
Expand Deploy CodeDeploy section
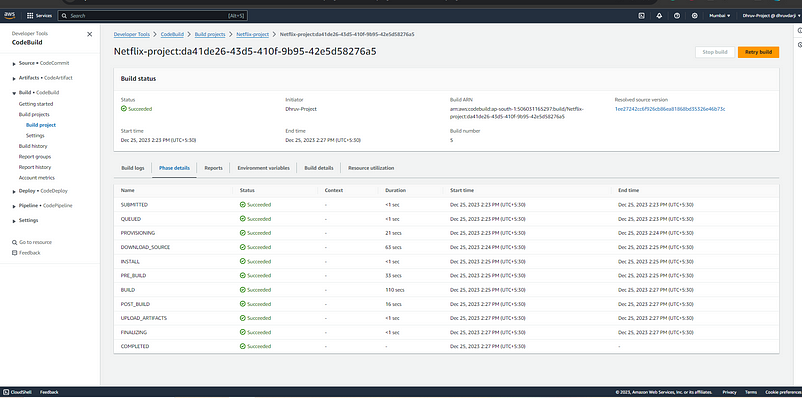[14, 191]
